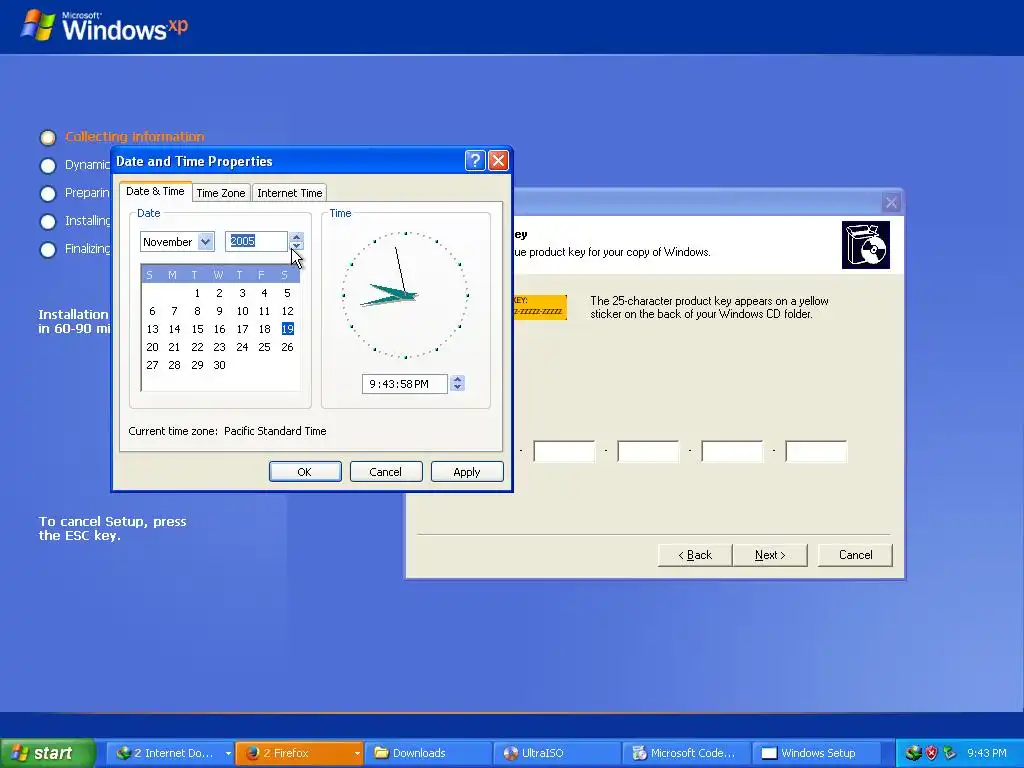Screen dimensions: 1024x768
Task: Open Microsoft Code... taskbar item
Action: (687, 753)
